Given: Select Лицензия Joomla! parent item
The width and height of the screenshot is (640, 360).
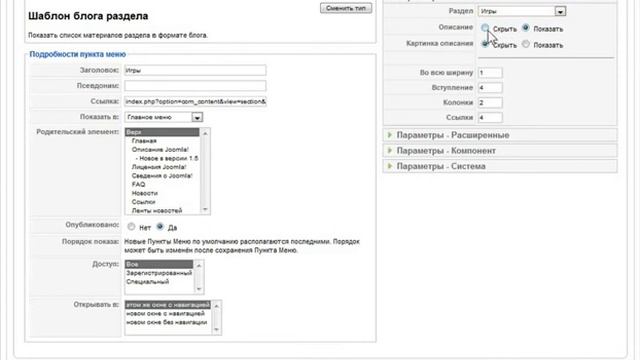Looking at the screenshot, I should pos(162,167).
